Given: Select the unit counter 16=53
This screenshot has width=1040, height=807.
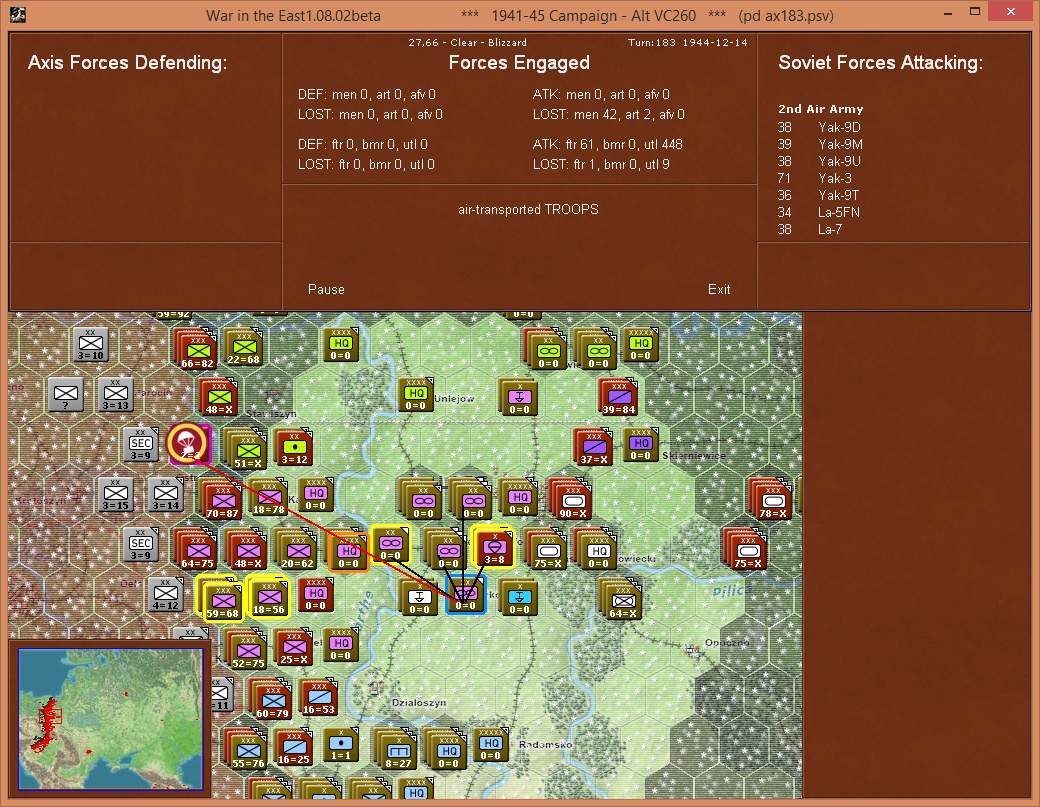Looking at the screenshot, I should [318, 697].
